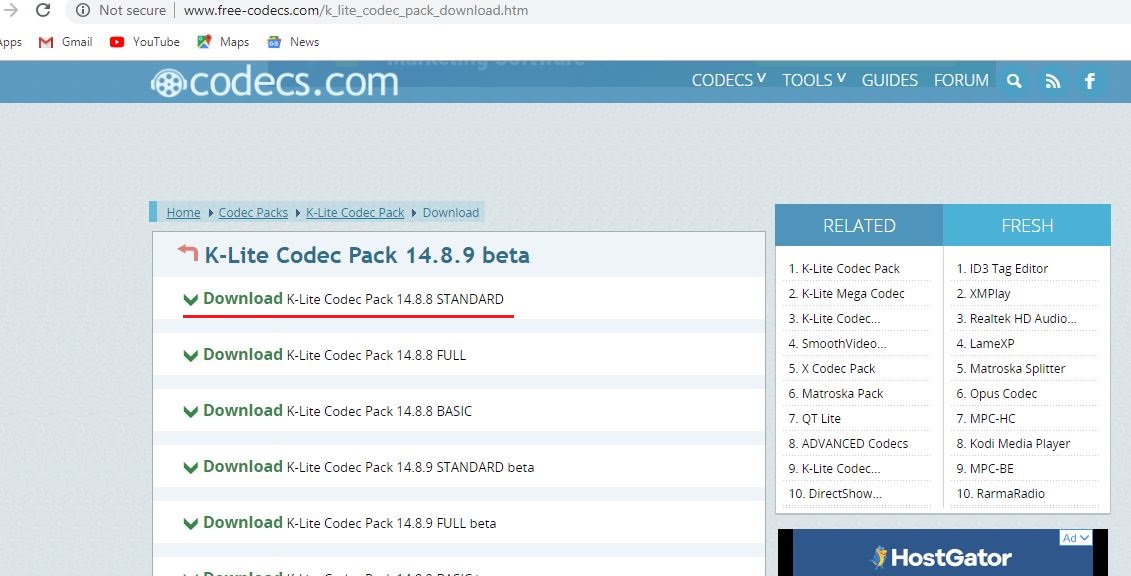Switch to the RELATED tab
Image resolution: width=1131 pixels, height=576 pixels.
pyautogui.click(x=859, y=226)
